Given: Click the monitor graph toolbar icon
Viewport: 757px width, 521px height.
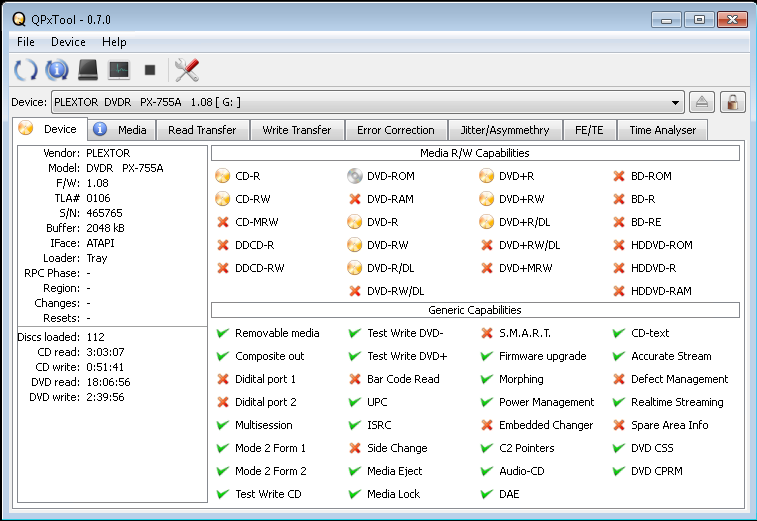Looking at the screenshot, I should click(x=119, y=70).
